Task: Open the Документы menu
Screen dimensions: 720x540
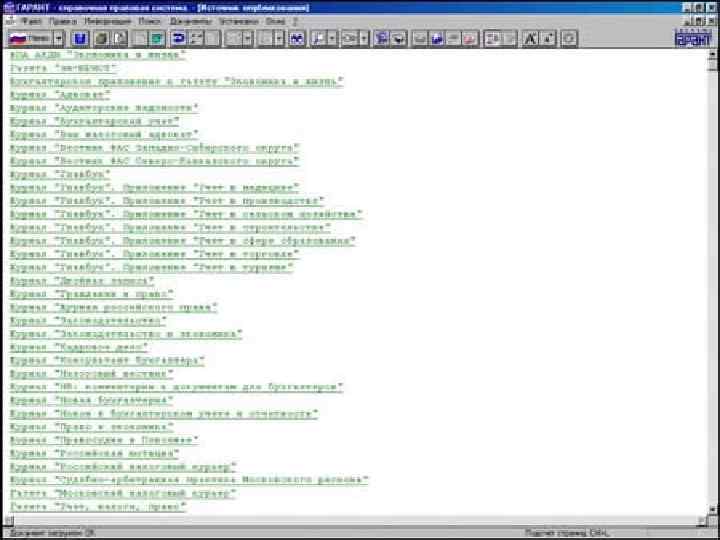Action: [191, 21]
